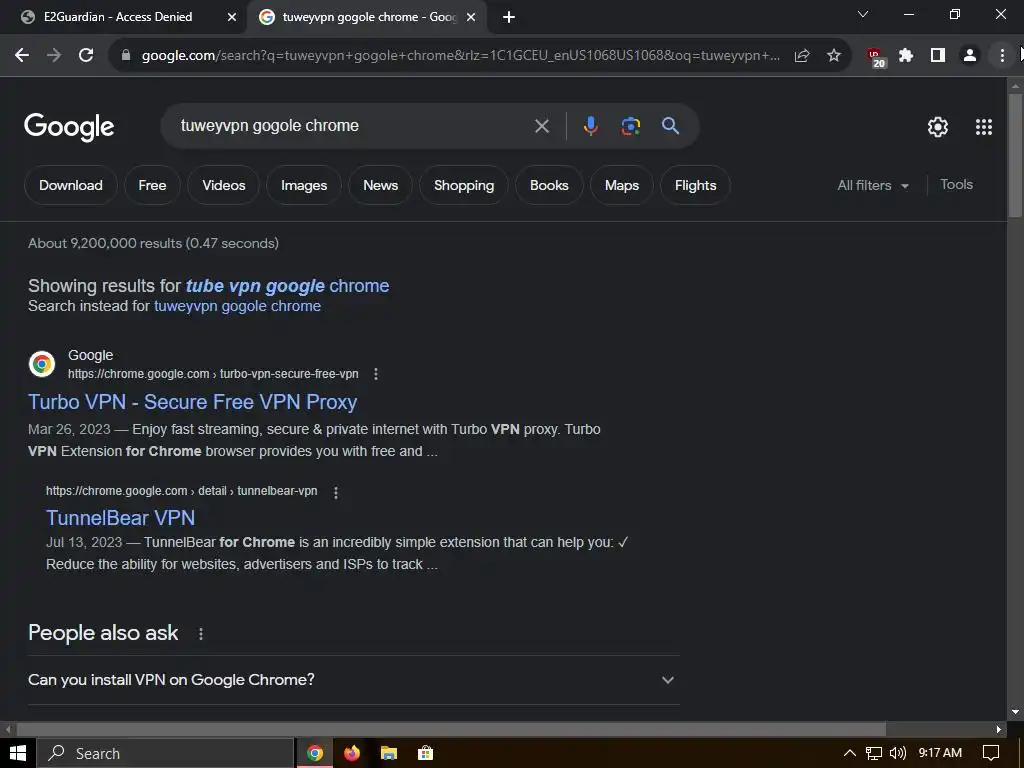Open more options for TunnelBear result

[336, 493]
